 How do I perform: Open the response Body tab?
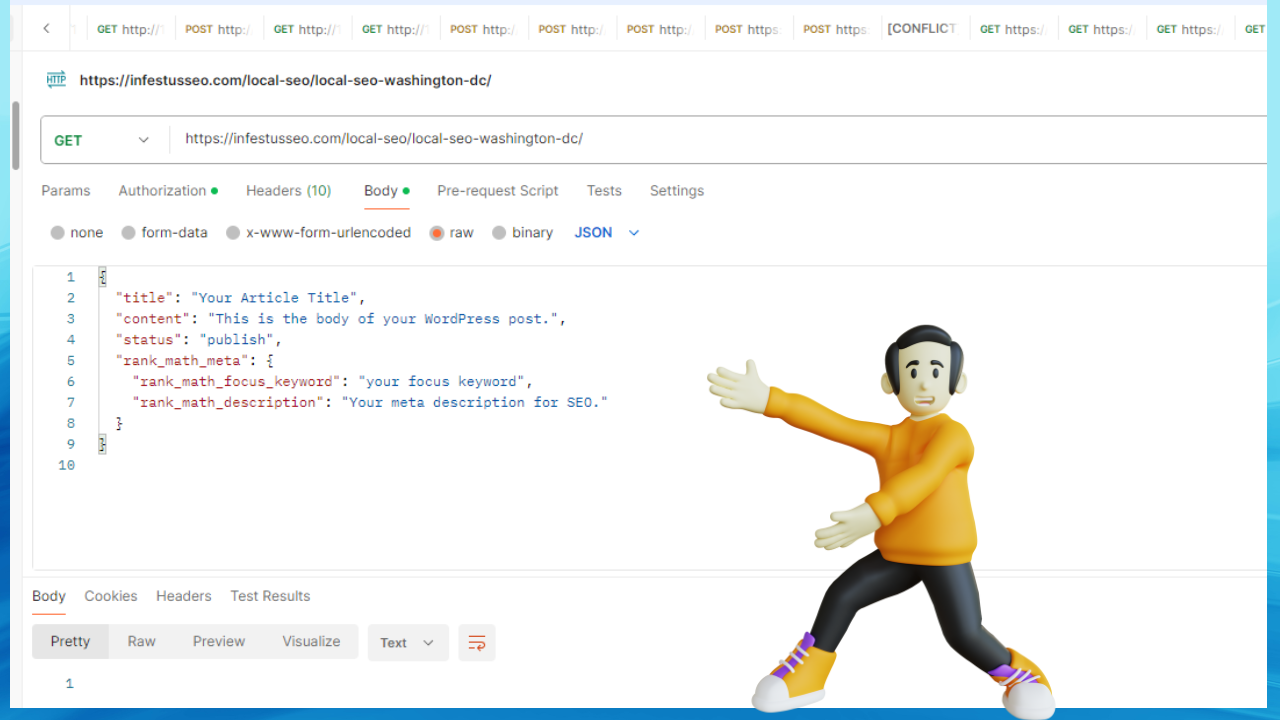pos(49,596)
